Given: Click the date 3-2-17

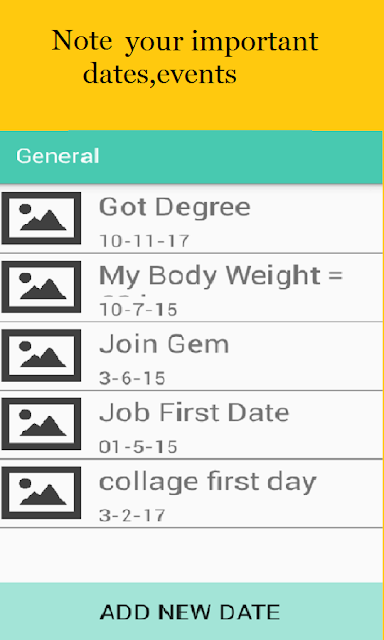Looking at the screenshot, I should 132,516.
